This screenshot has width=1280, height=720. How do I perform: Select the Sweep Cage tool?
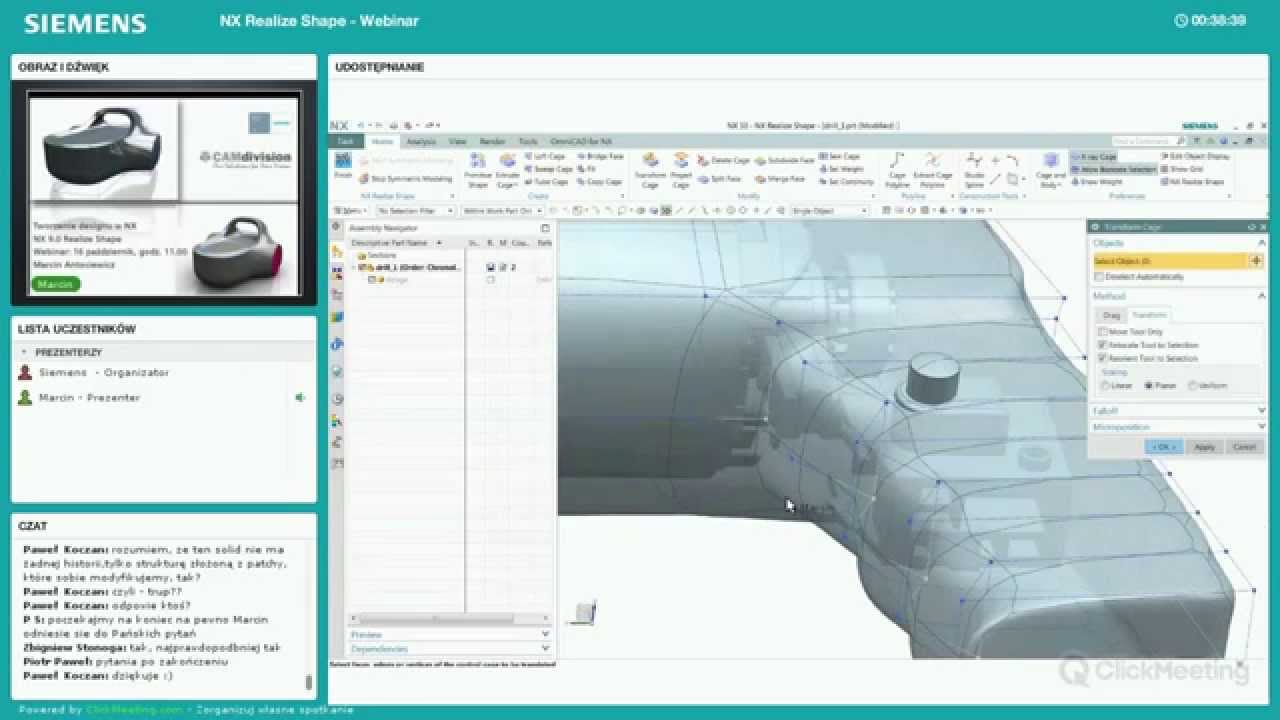tap(547, 169)
